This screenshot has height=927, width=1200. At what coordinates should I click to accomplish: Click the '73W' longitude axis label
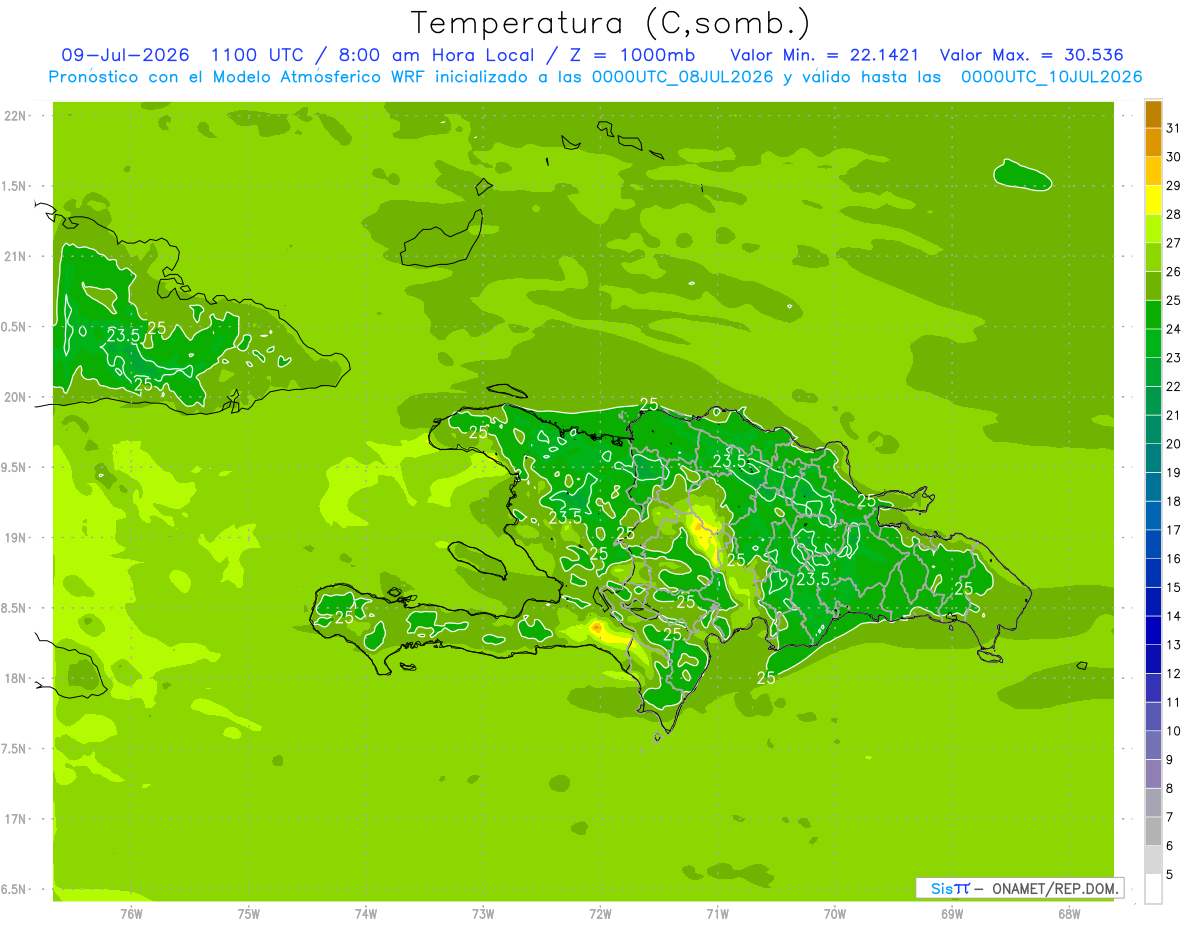click(x=483, y=913)
